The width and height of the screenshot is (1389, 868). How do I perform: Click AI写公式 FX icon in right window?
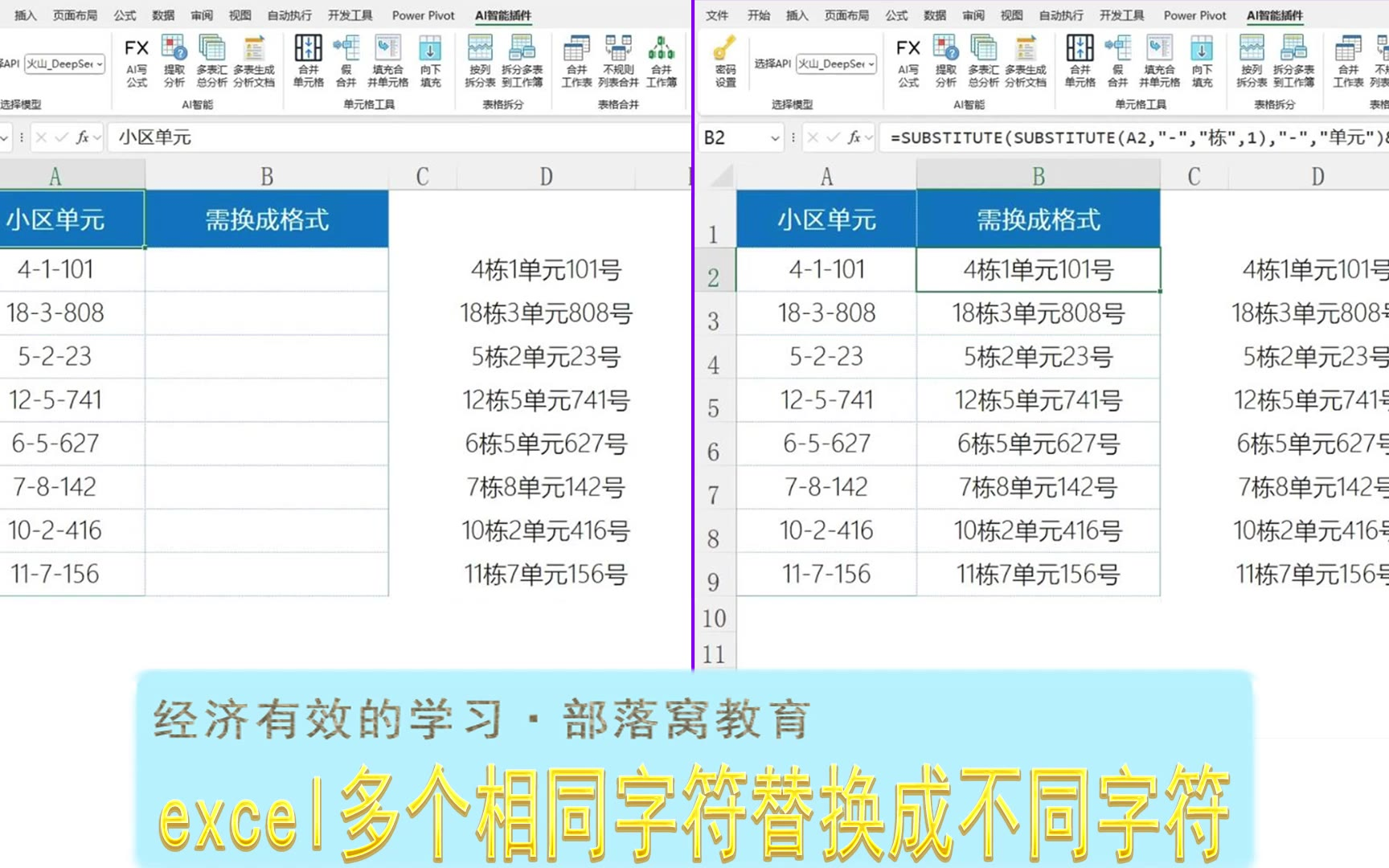click(x=908, y=61)
